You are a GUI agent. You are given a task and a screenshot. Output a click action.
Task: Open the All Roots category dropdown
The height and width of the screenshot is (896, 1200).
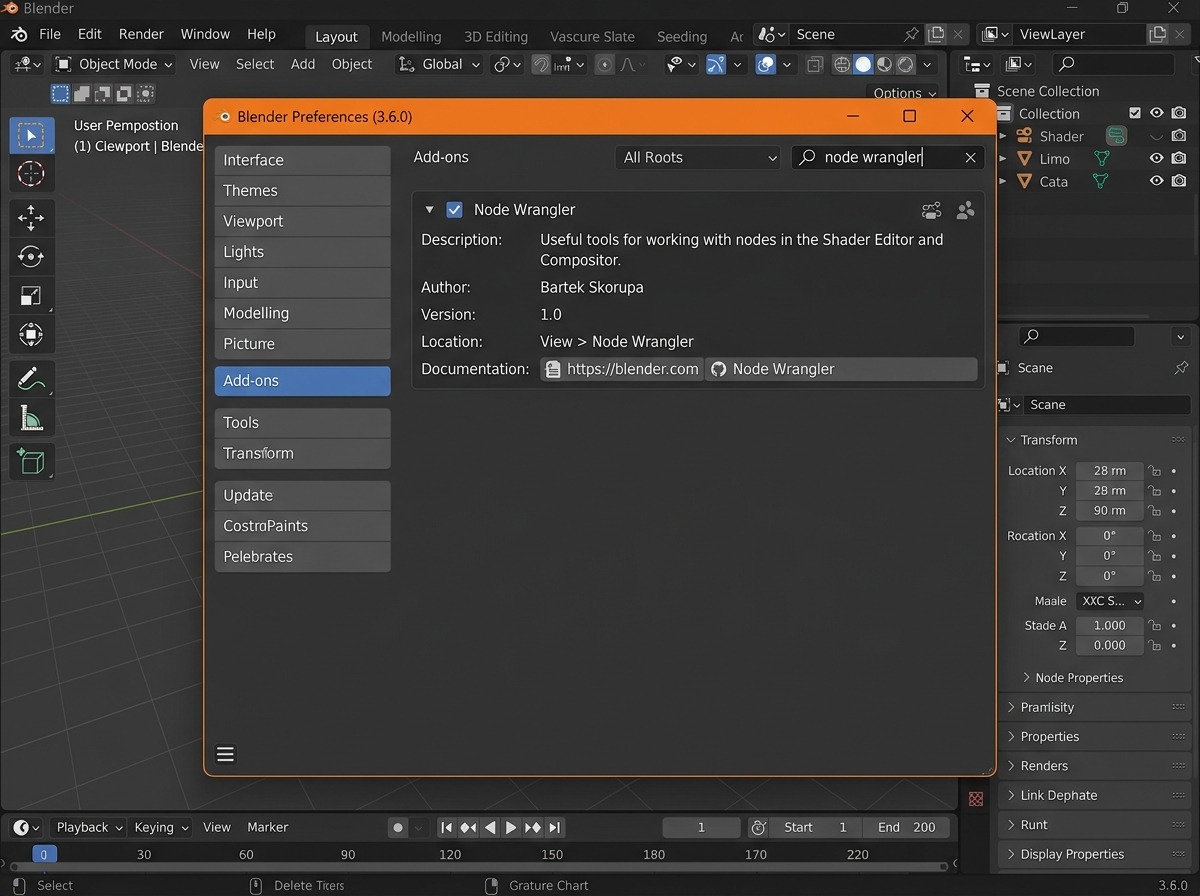(698, 157)
